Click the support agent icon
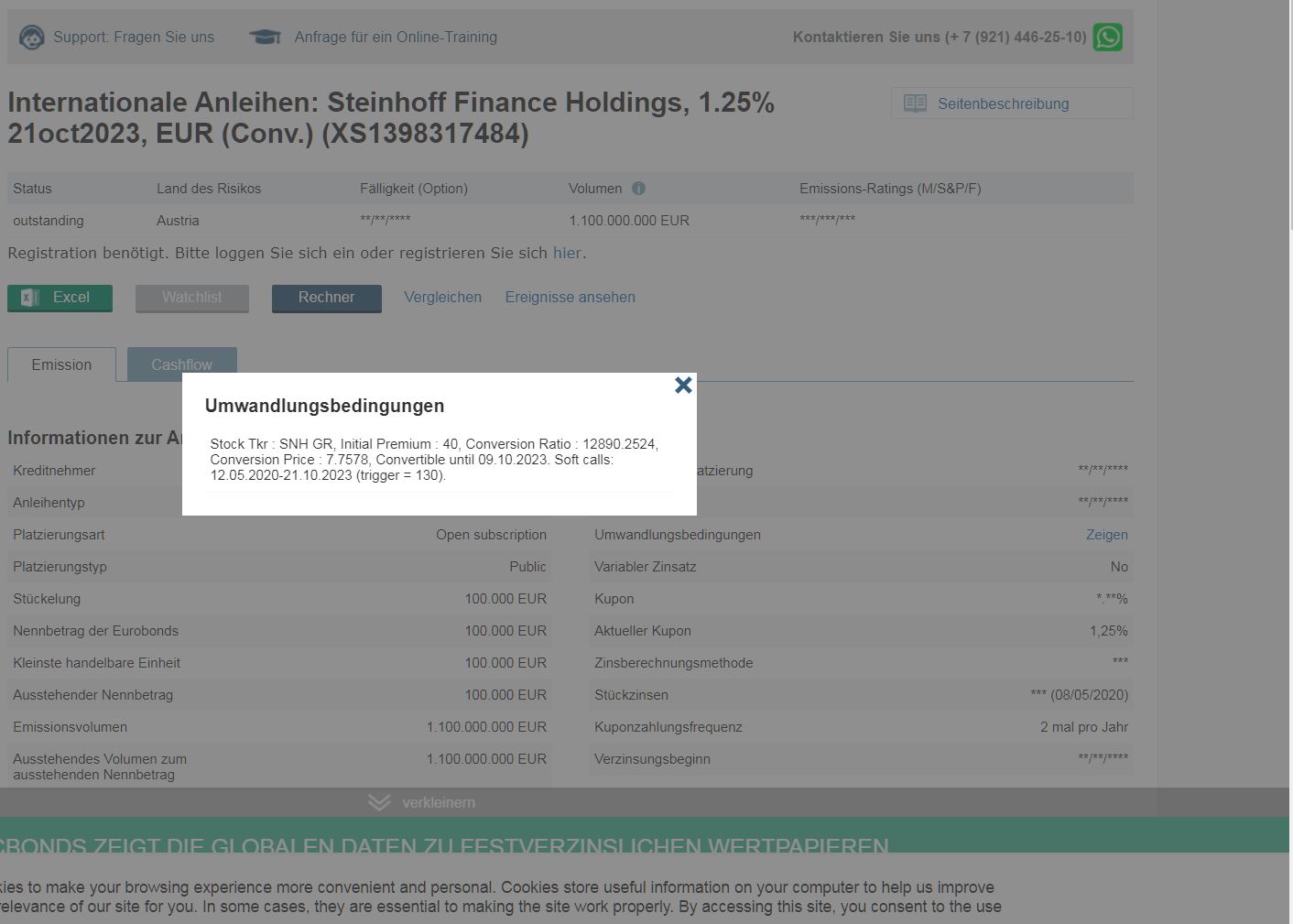 (32, 38)
